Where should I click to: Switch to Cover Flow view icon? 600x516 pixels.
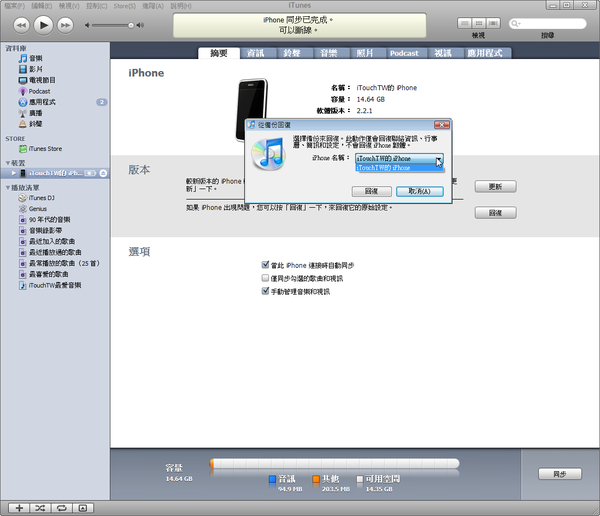[x=493, y=23]
